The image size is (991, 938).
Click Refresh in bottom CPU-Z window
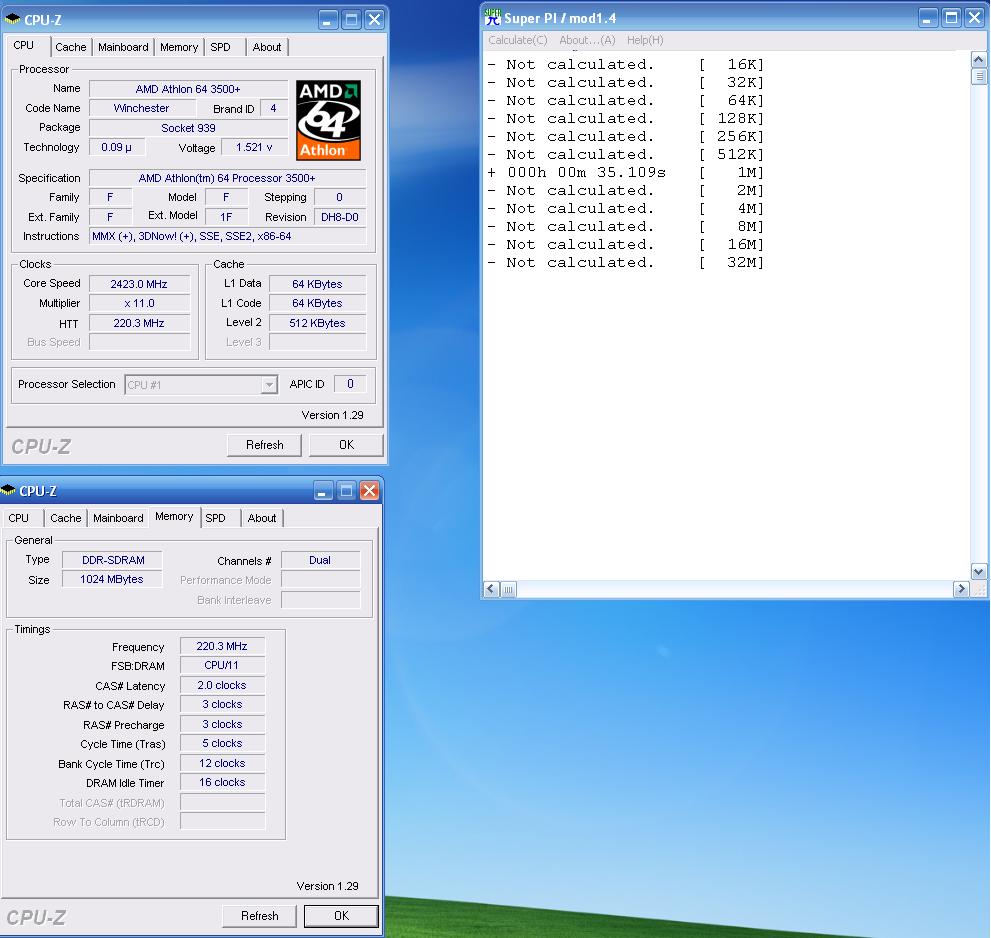point(259,915)
